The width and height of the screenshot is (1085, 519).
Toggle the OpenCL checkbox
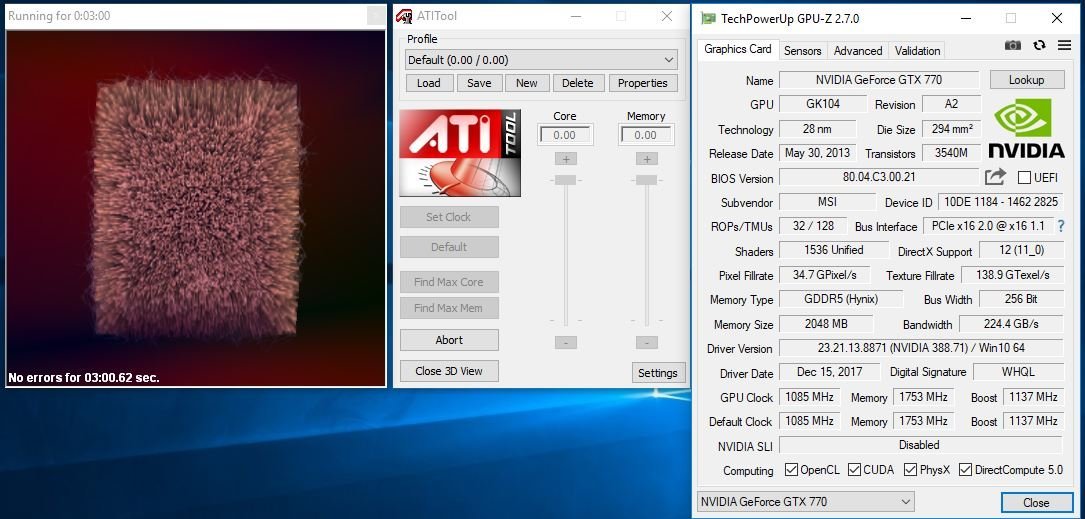click(791, 470)
